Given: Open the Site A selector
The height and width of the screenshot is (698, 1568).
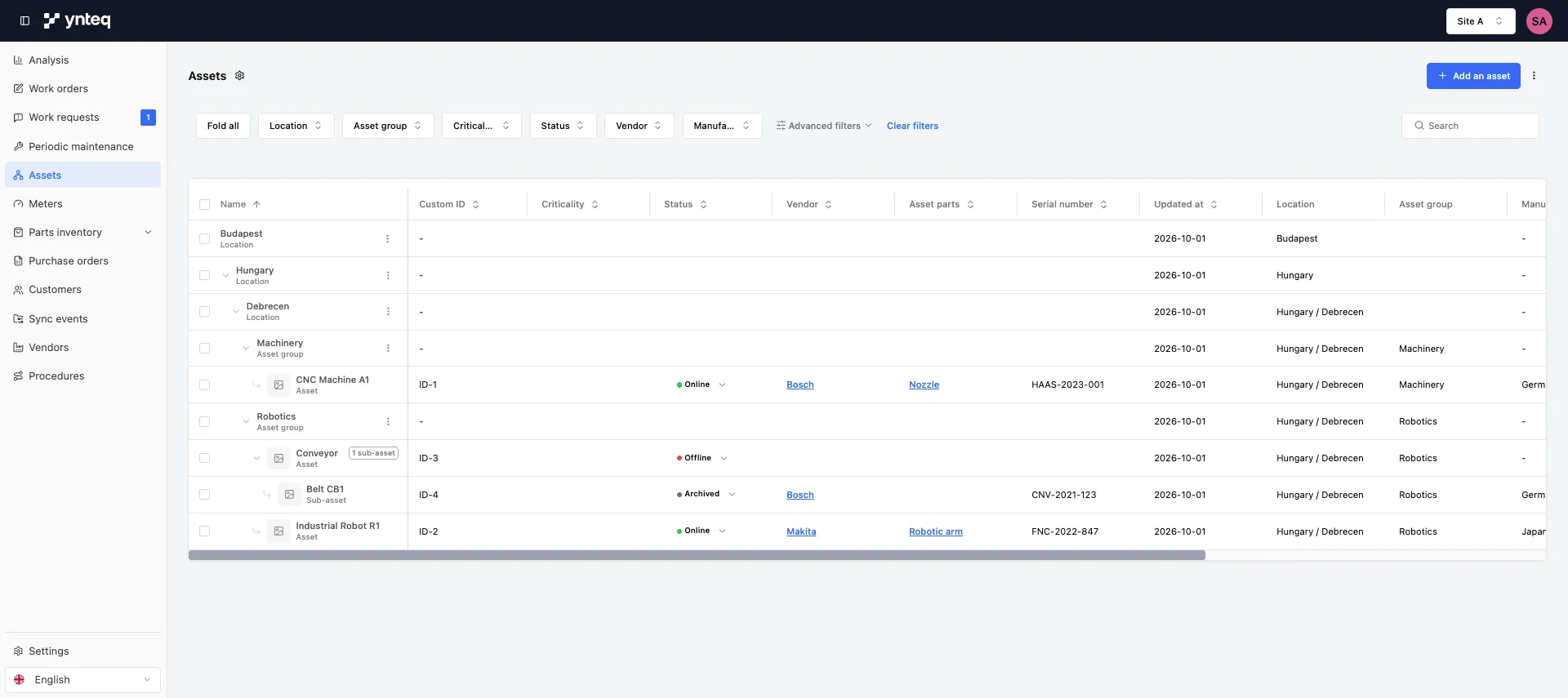Looking at the screenshot, I should click(1480, 21).
